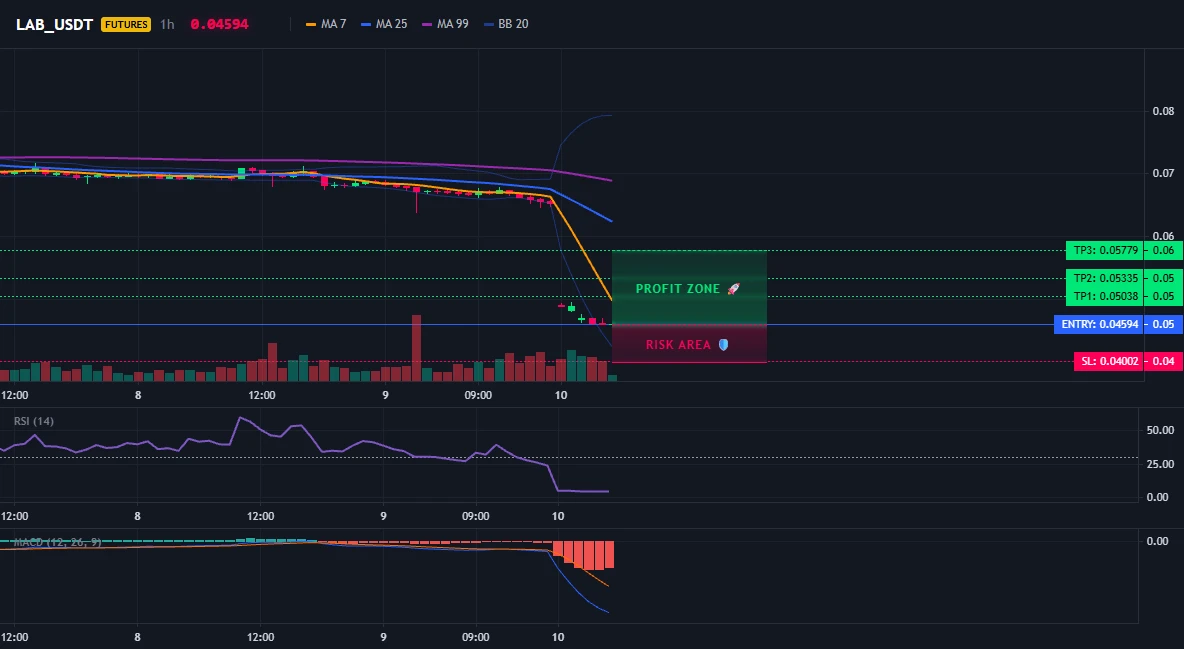Toggle the MA 7 legend item
The image size is (1184, 649).
(326, 24)
